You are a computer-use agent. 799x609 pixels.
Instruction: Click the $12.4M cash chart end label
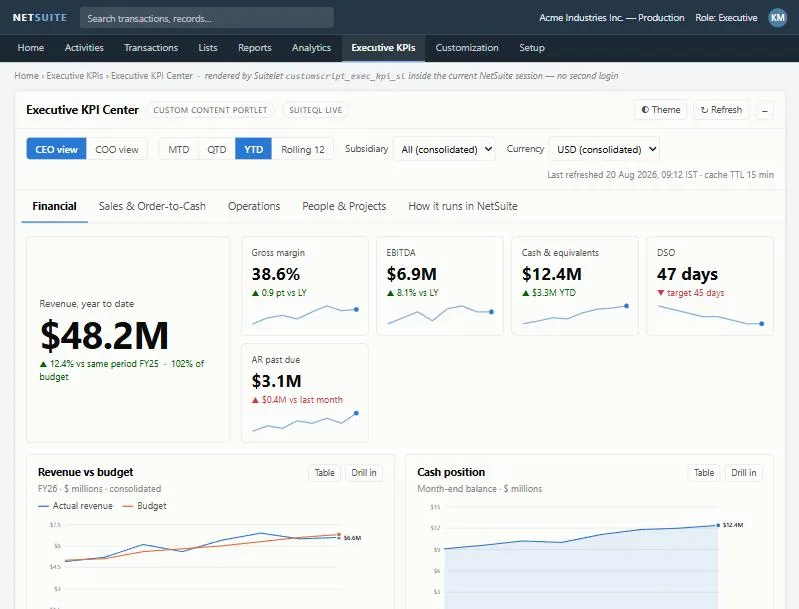[x=733, y=525]
